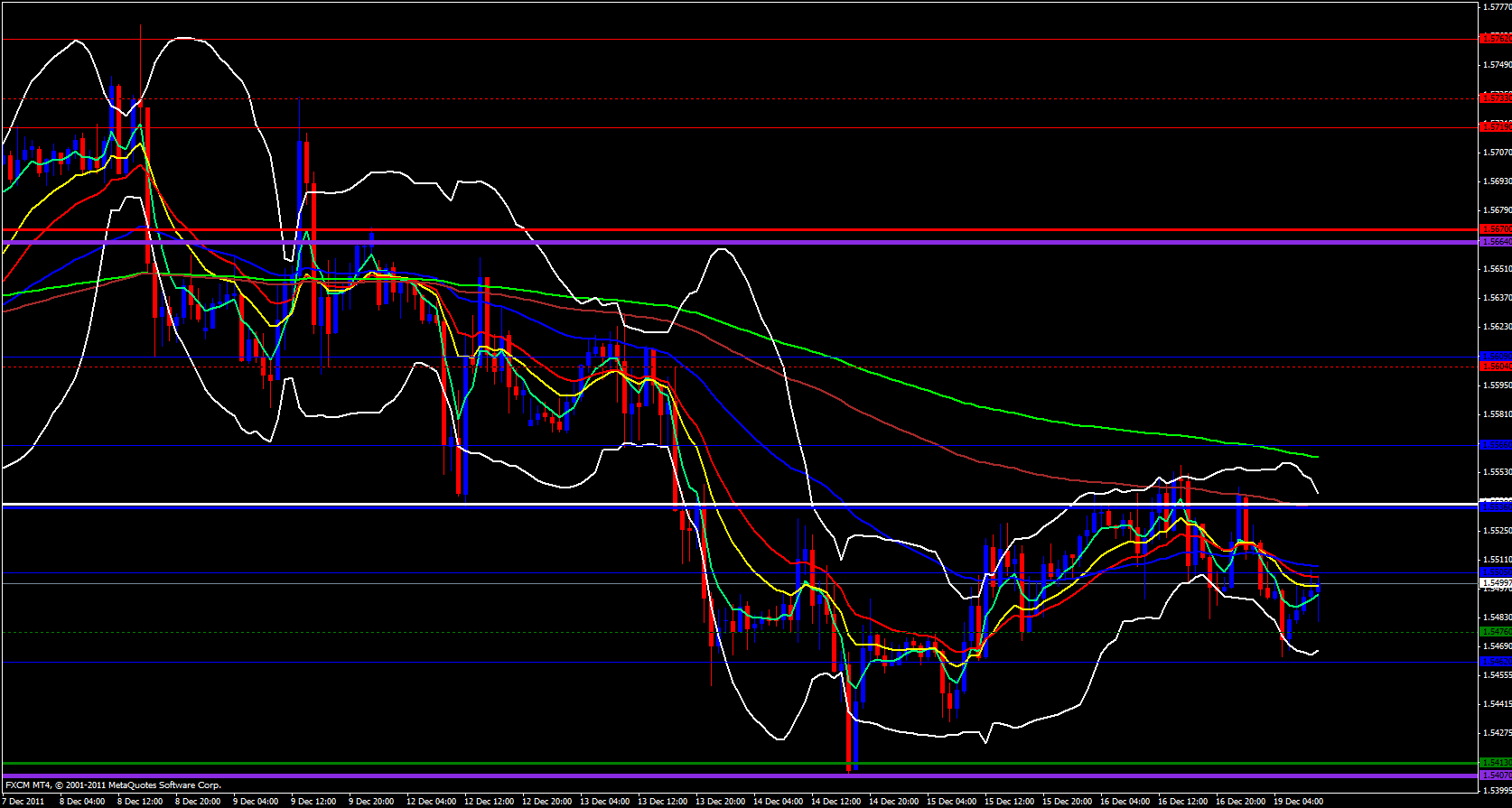Click the current price label 1.54997

point(1495,583)
